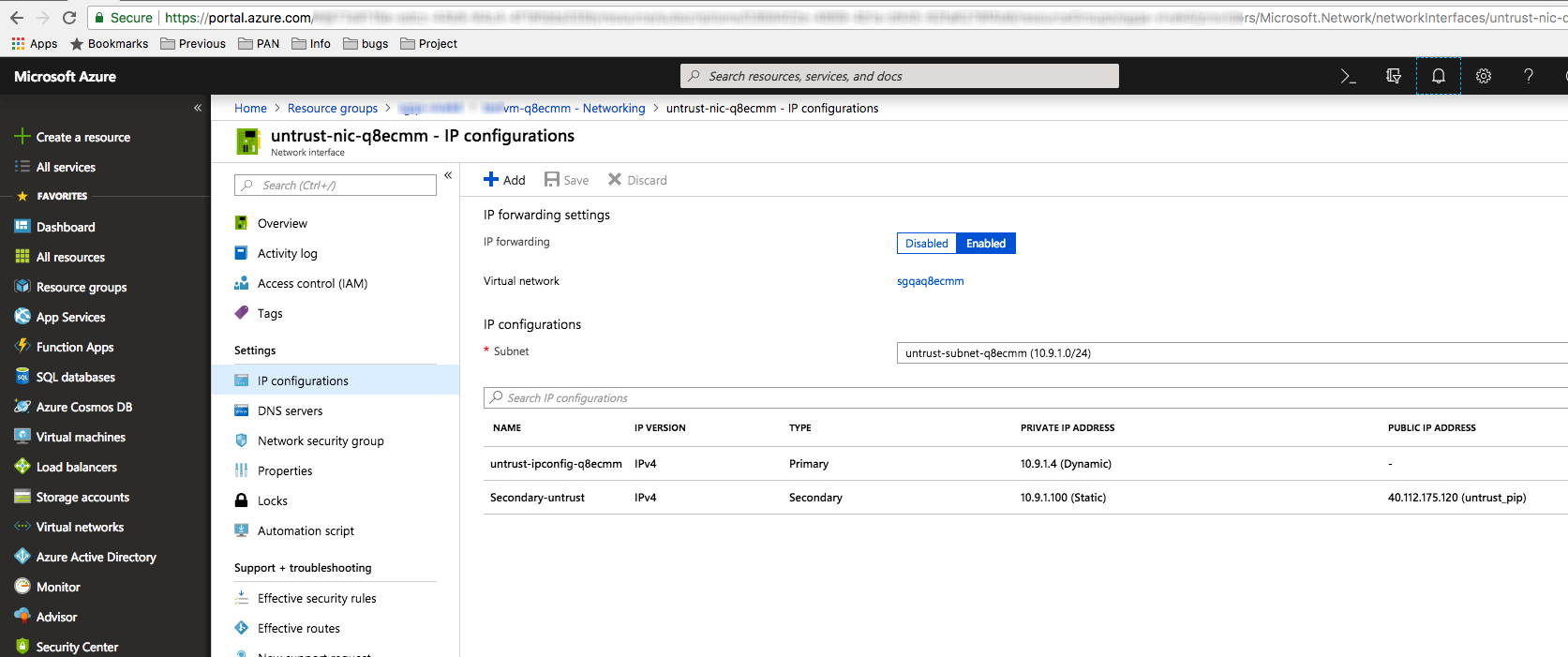The width and height of the screenshot is (1568, 657).
Task: Open the Cloud Shell terminal icon
Action: [1348, 77]
